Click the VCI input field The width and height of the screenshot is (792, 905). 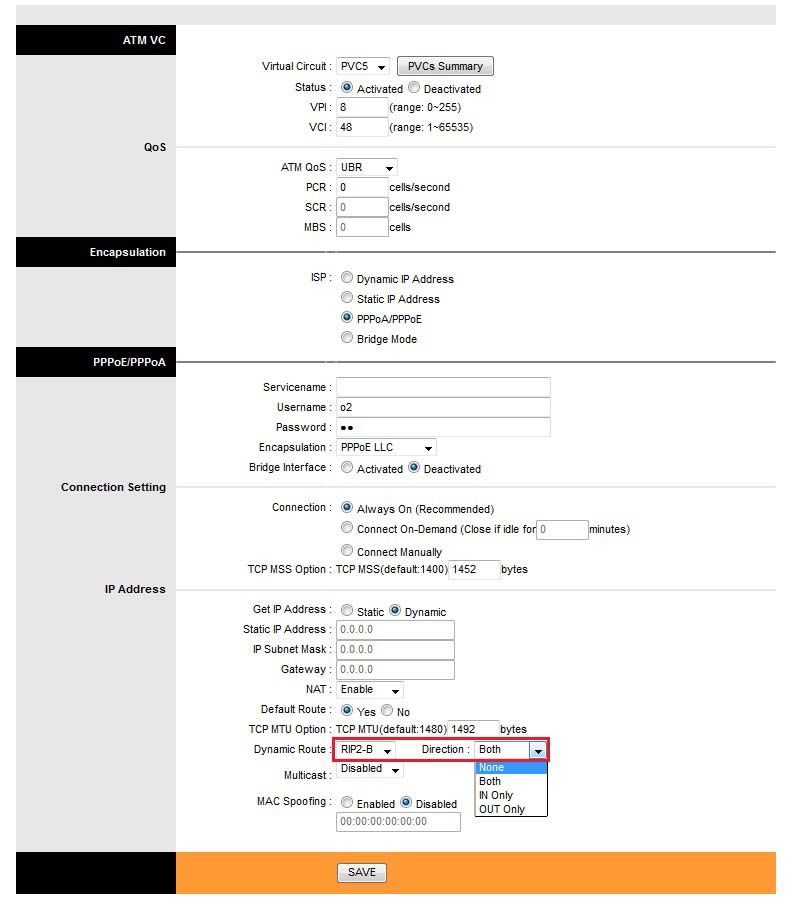point(362,127)
